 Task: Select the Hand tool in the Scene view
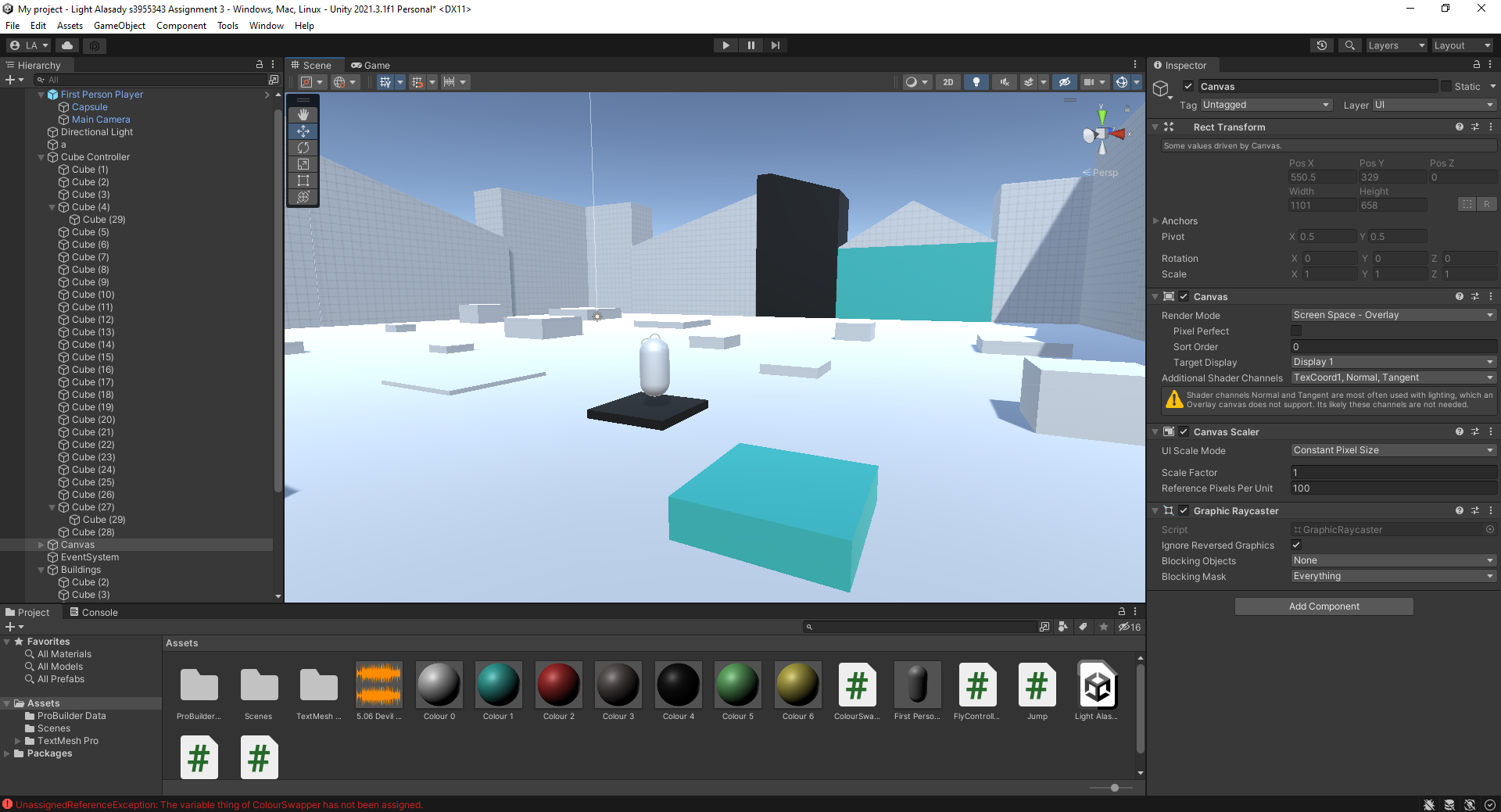[x=303, y=115]
